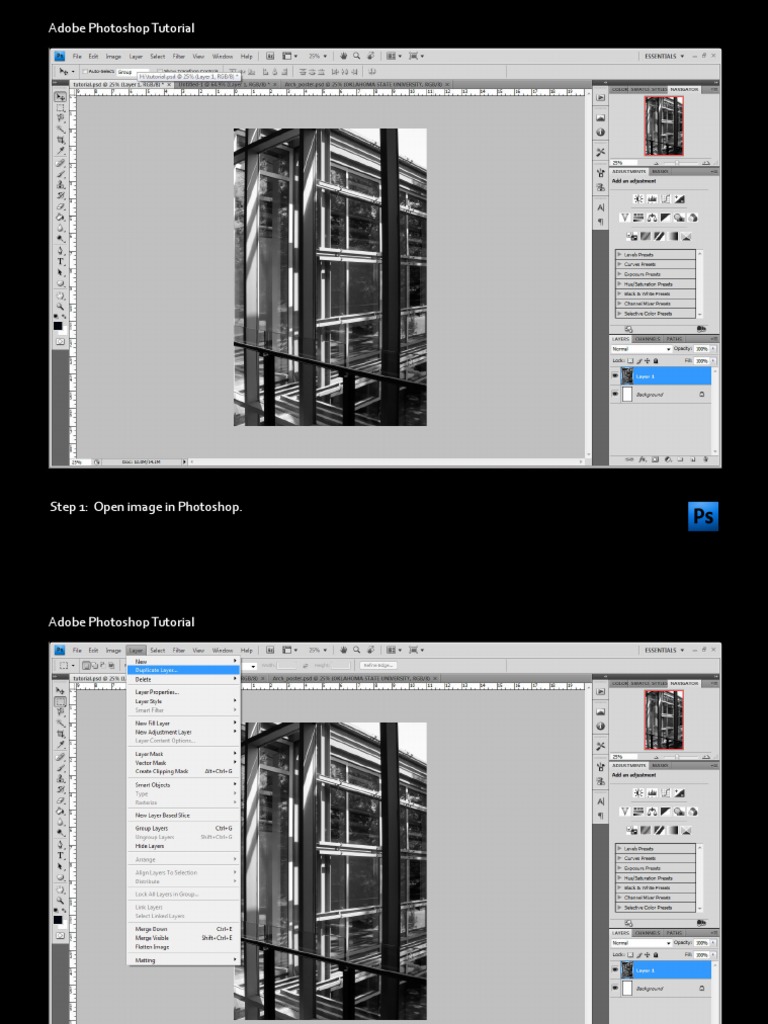Click the Brightness/Contrast adjustment icon in the upper Adjustments panel

pos(637,199)
